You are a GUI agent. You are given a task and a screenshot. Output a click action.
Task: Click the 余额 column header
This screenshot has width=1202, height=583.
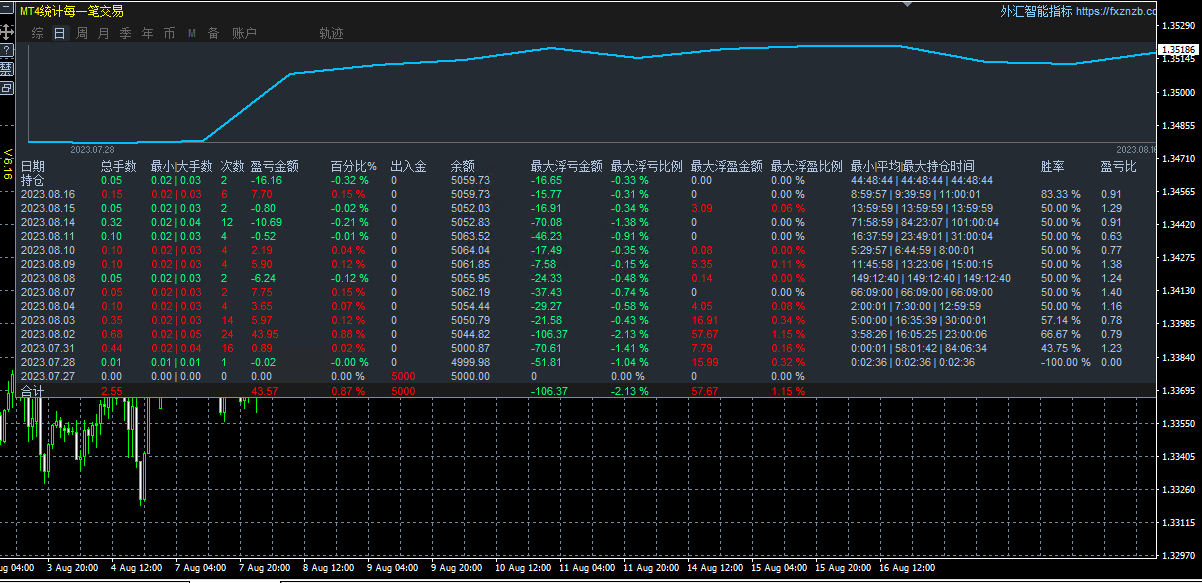pos(462,166)
